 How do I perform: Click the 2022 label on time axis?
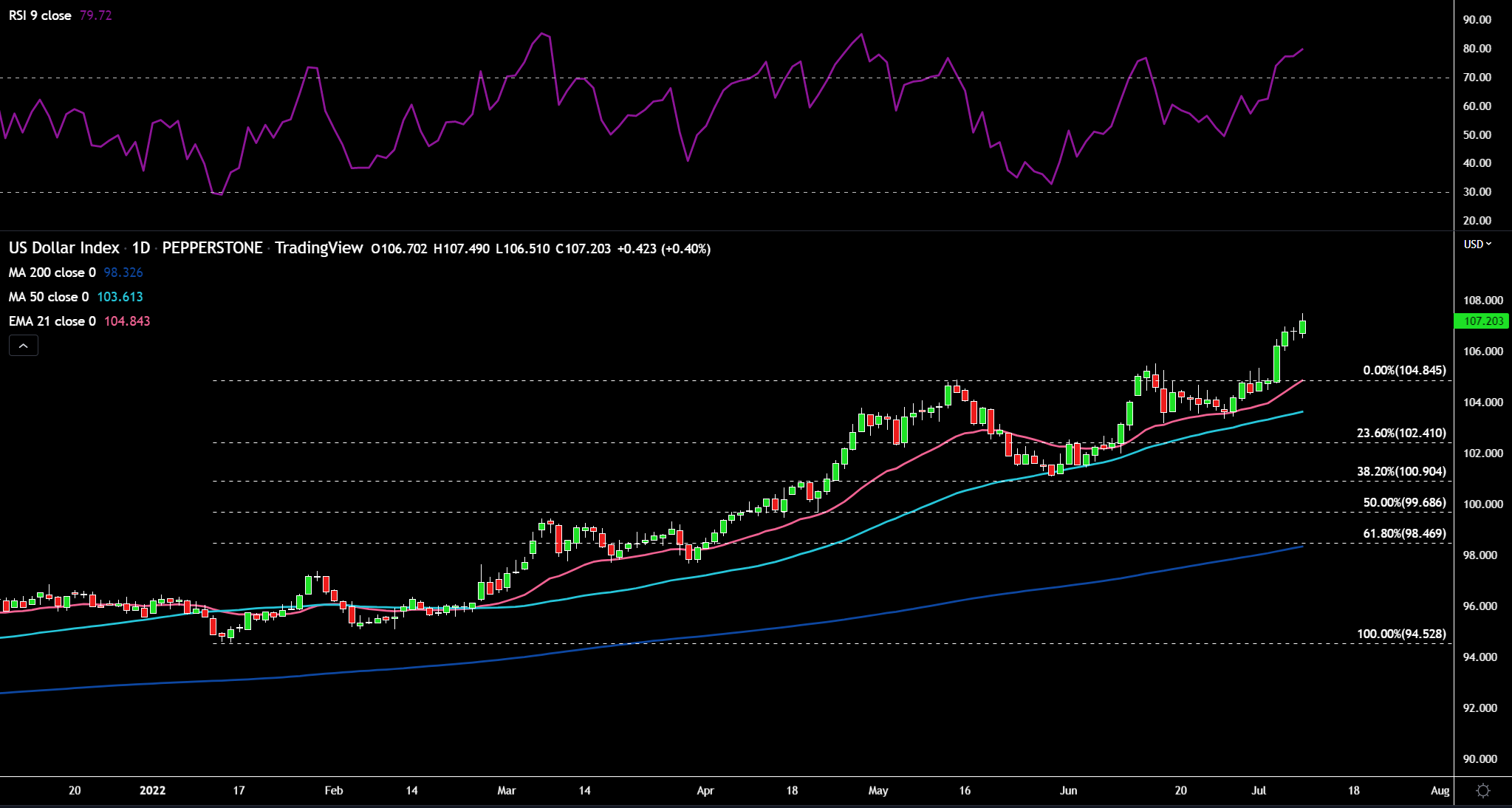pos(153,791)
